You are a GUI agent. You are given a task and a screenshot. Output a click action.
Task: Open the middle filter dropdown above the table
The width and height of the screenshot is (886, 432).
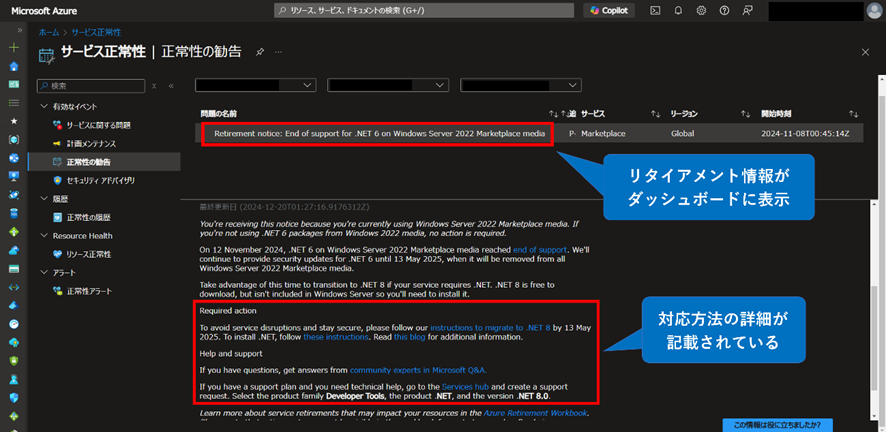(x=388, y=85)
